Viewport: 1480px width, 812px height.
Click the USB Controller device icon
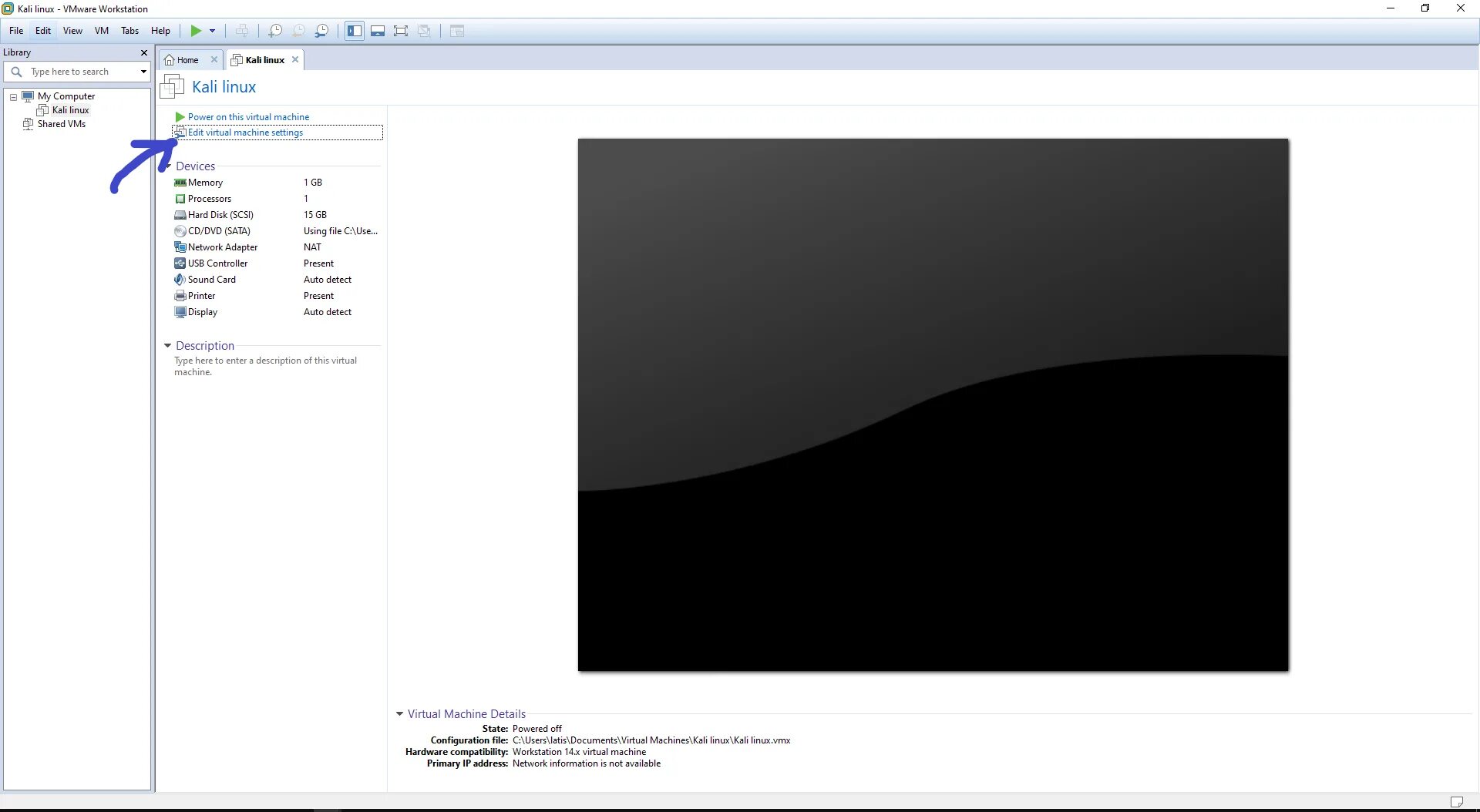[180, 263]
